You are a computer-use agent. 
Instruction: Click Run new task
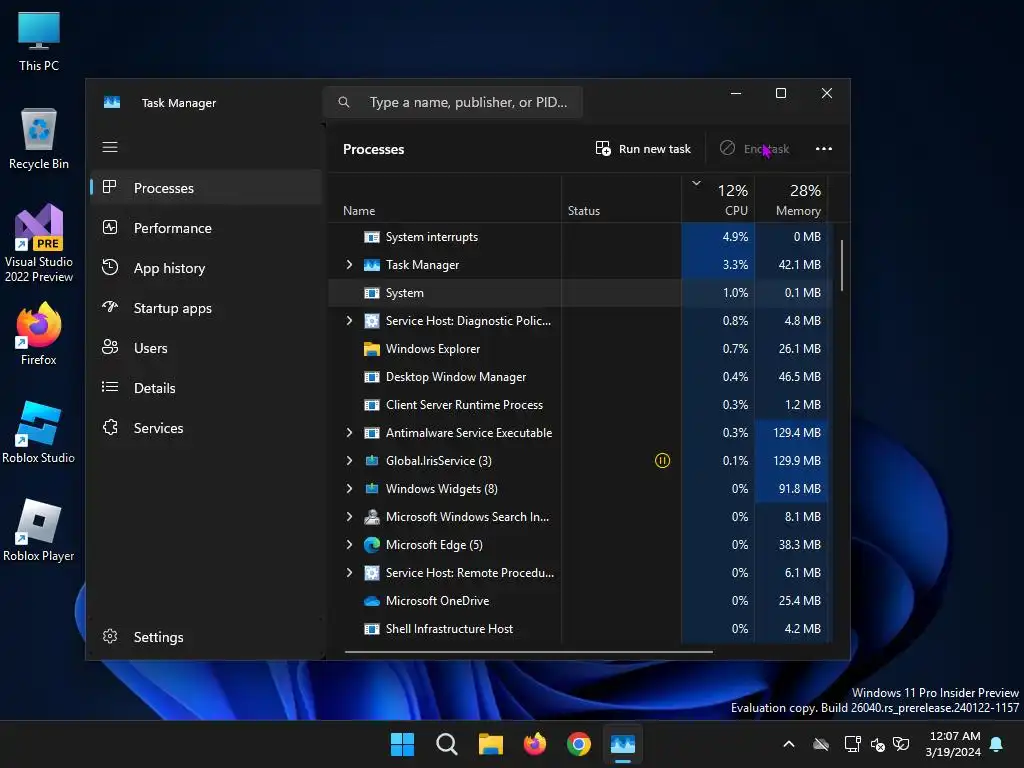(x=643, y=149)
